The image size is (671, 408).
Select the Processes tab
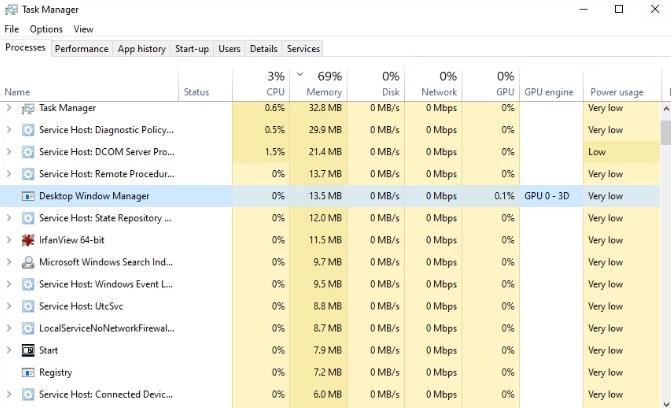(x=25, y=48)
